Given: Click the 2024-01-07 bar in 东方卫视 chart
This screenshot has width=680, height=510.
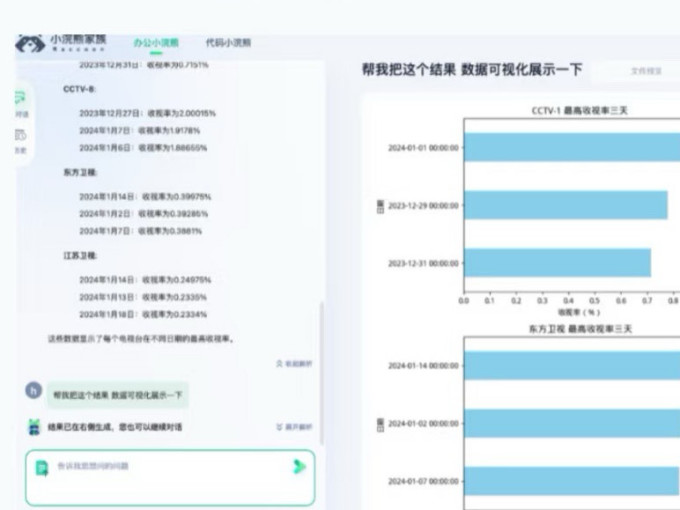Looking at the screenshot, I should [x=572, y=481].
